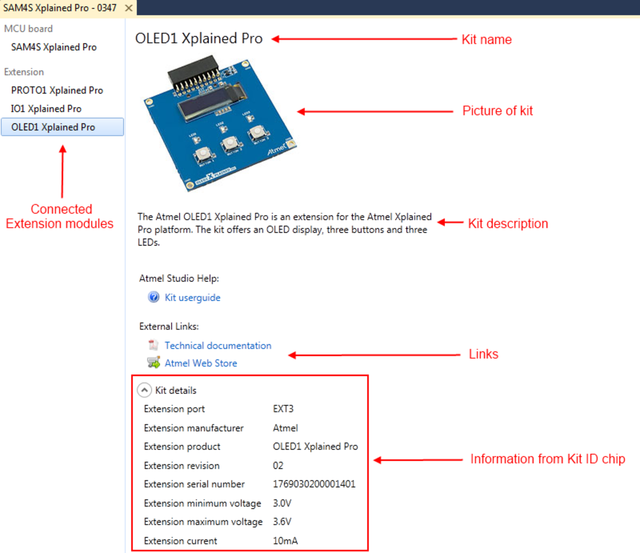
Task: Click the Extension product value OLED1 Xplained Pro
Action: (316, 446)
